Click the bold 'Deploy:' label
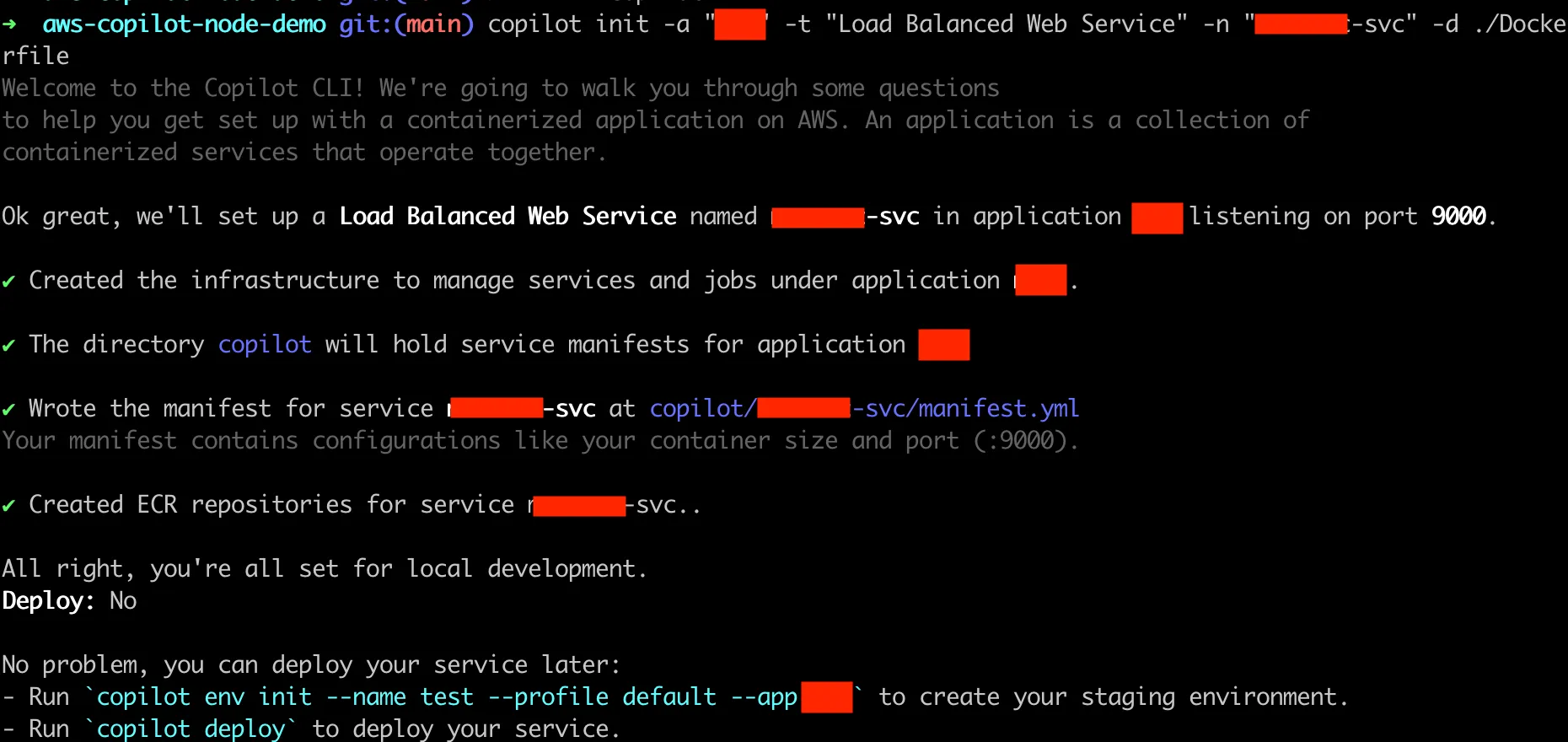Viewport: 1568px width, 742px height. [48, 601]
